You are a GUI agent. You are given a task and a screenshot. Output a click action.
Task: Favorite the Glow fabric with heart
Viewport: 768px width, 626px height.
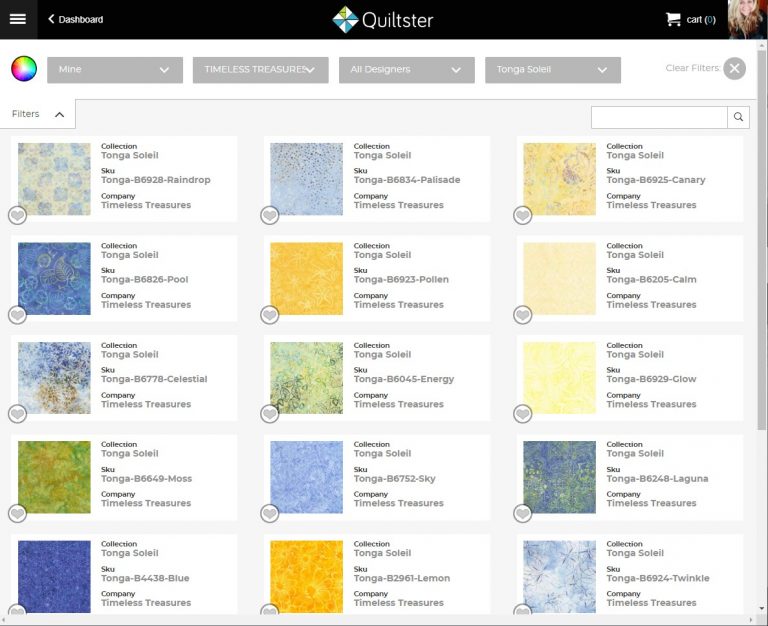click(x=523, y=414)
